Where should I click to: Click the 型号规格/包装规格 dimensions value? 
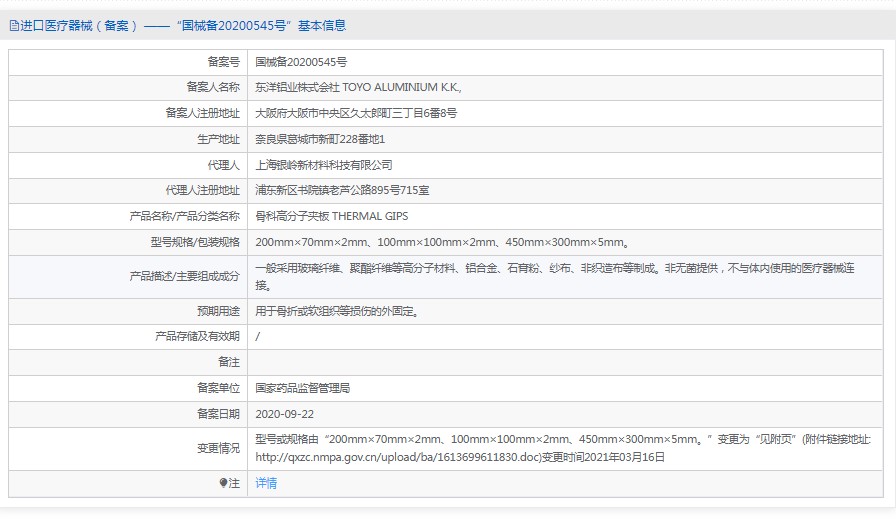point(441,242)
